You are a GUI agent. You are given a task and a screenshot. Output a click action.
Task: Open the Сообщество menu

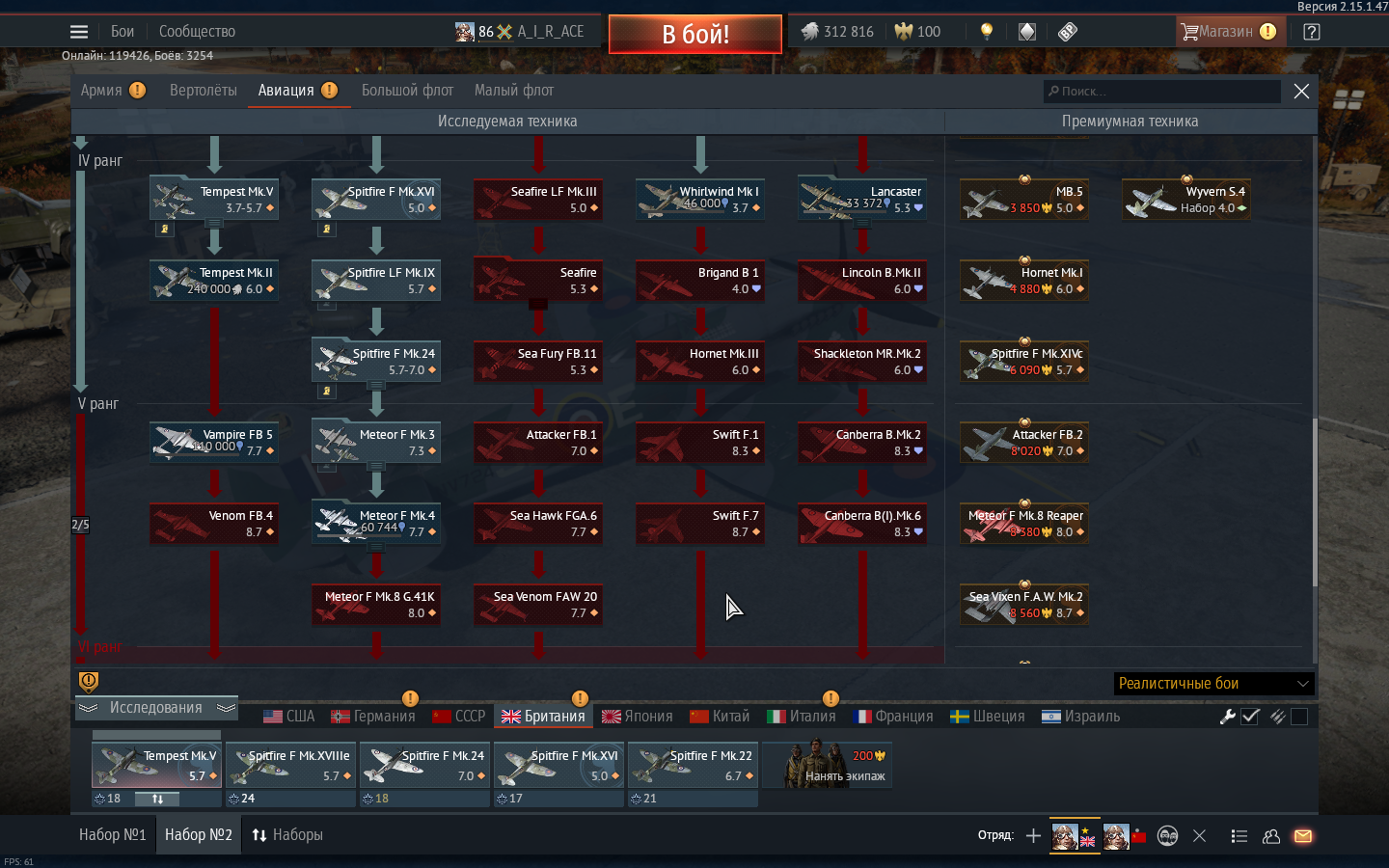[x=197, y=32]
